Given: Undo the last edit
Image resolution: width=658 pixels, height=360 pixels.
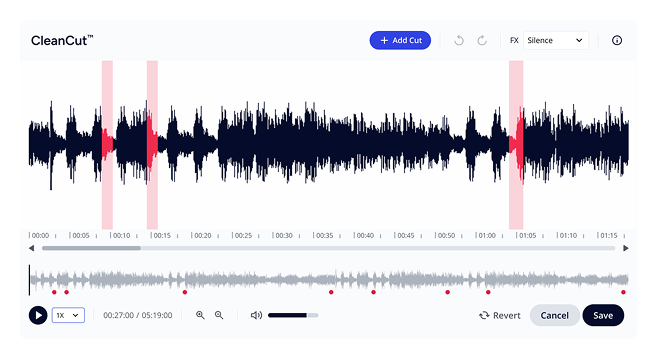Looking at the screenshot, I should [x=459, y=40].
